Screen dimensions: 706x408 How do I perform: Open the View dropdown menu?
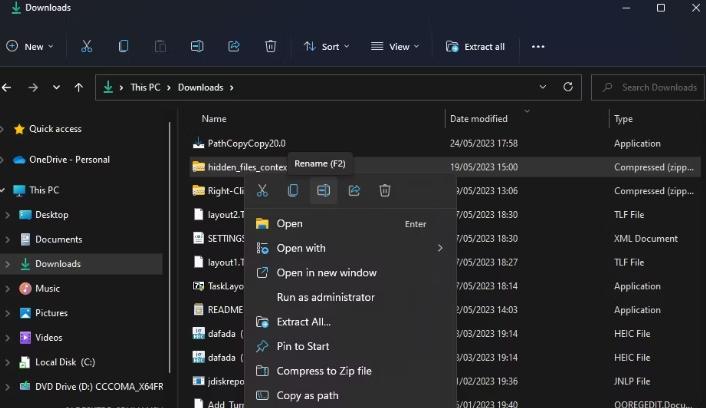point(394,46)
